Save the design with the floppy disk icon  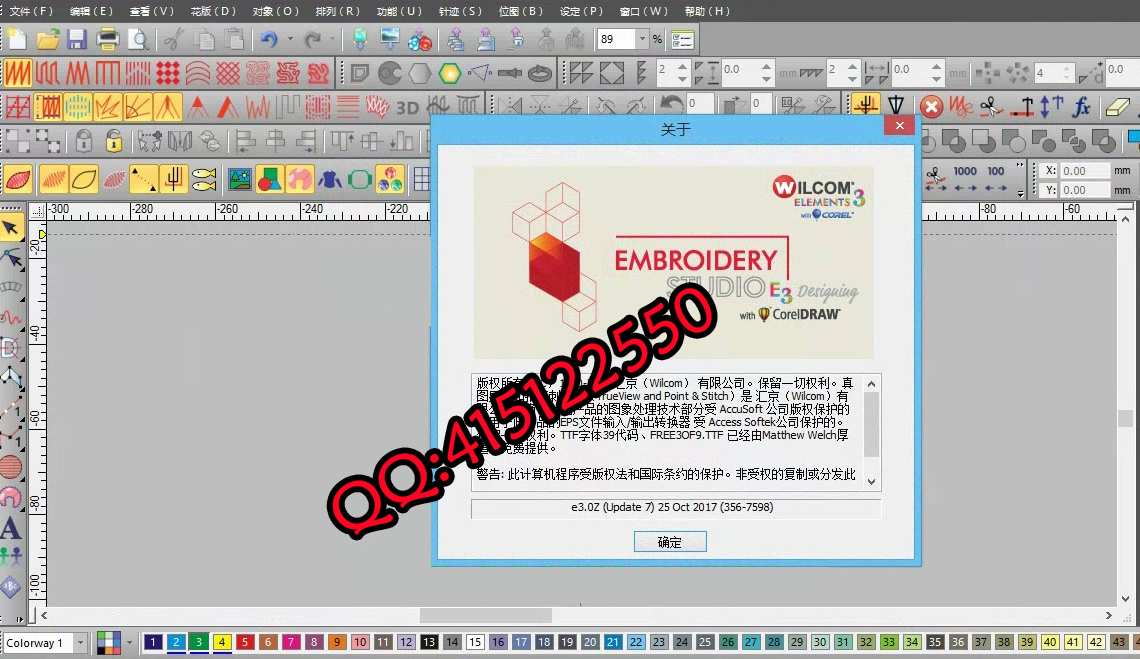77,39
